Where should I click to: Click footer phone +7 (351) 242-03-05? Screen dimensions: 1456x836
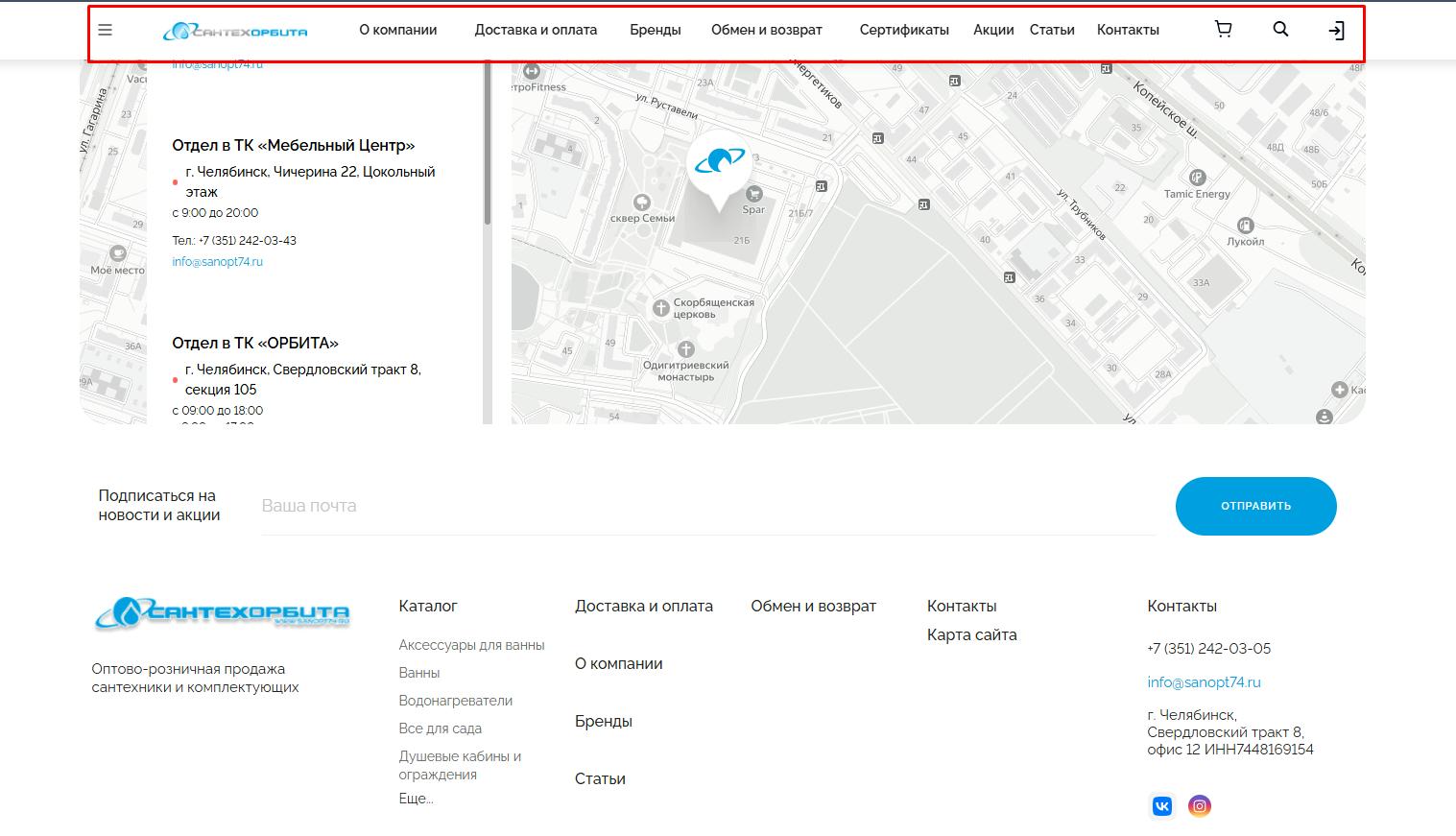coord(1208,649)
